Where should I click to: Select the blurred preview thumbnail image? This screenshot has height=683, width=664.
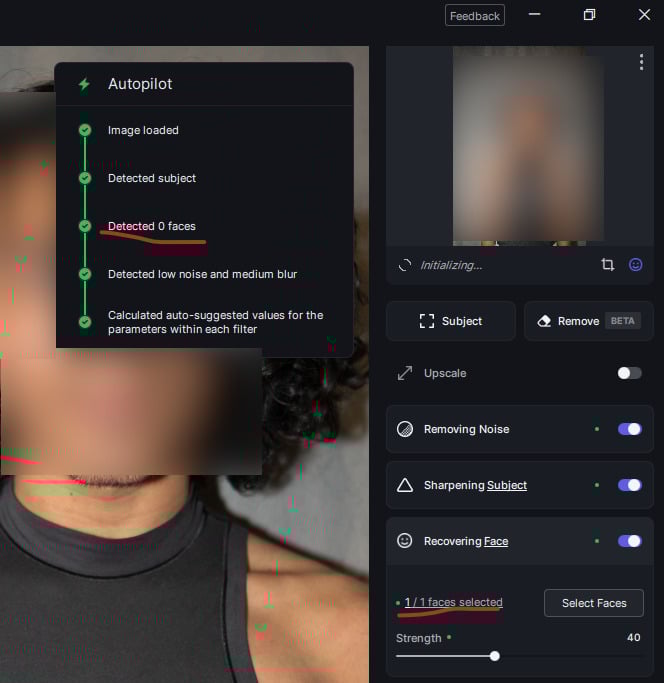tap(528, 145)
